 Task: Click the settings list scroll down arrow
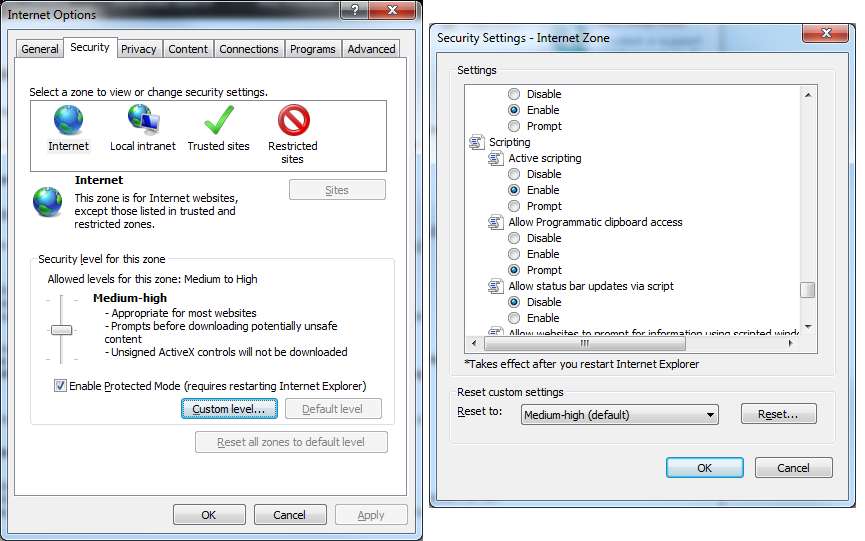808,326
